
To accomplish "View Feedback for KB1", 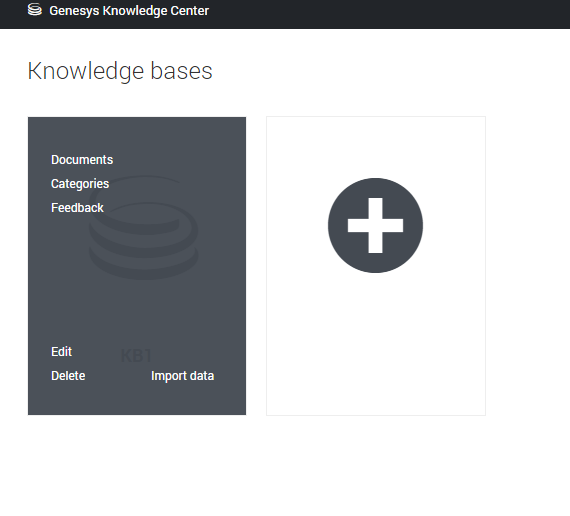I will pyautogui.click(x=77, y=208).
